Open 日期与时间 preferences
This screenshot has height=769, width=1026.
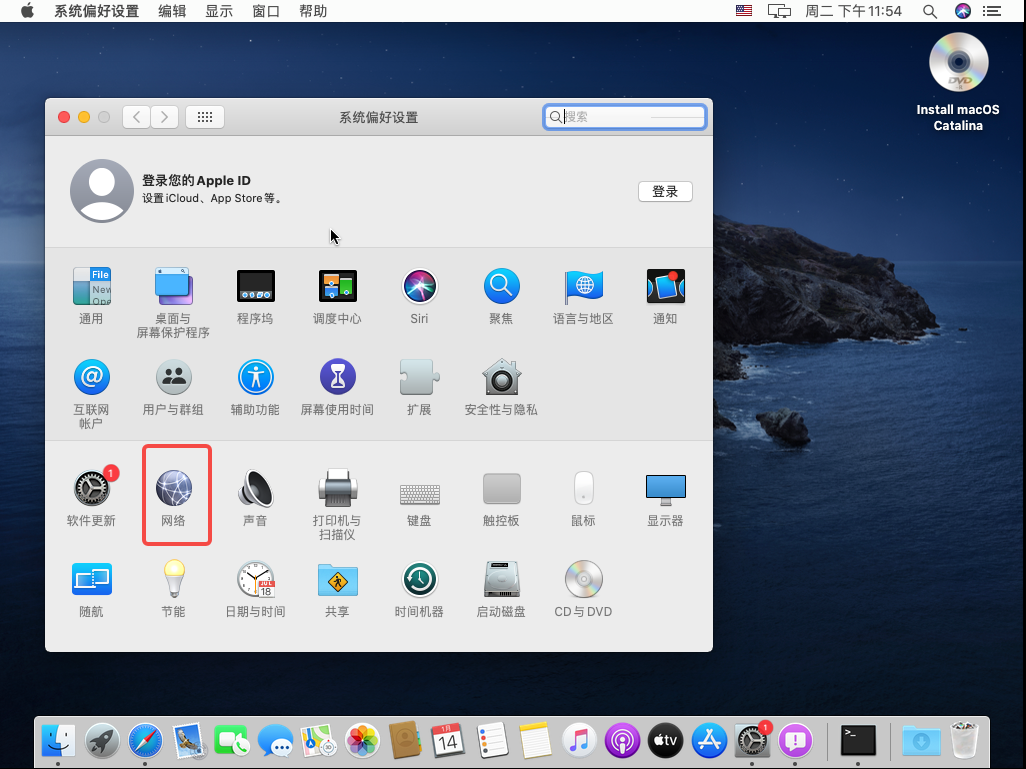tap(255, 588)
